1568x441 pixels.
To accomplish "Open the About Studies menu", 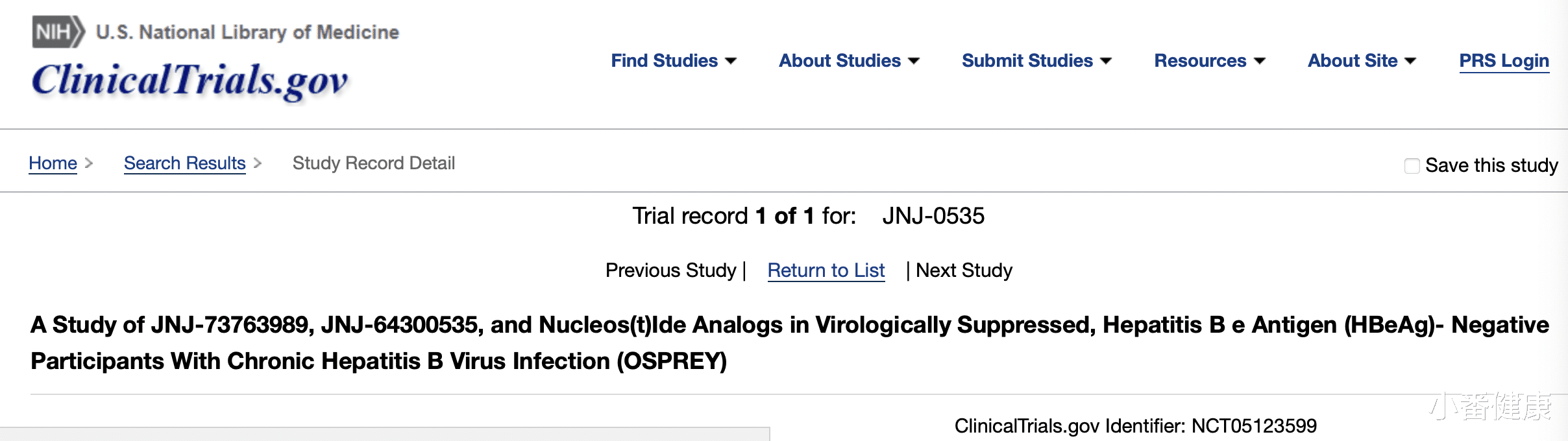I will (x=839, y=61).
